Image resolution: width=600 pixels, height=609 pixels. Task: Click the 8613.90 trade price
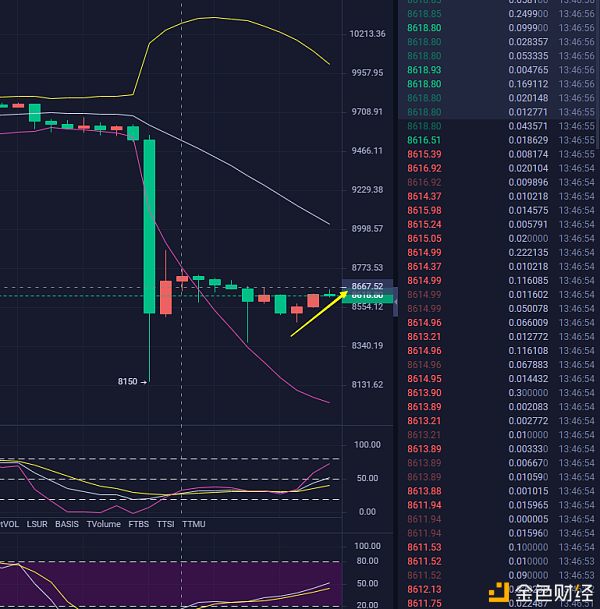pyautogui.click(x=424, y=393)
